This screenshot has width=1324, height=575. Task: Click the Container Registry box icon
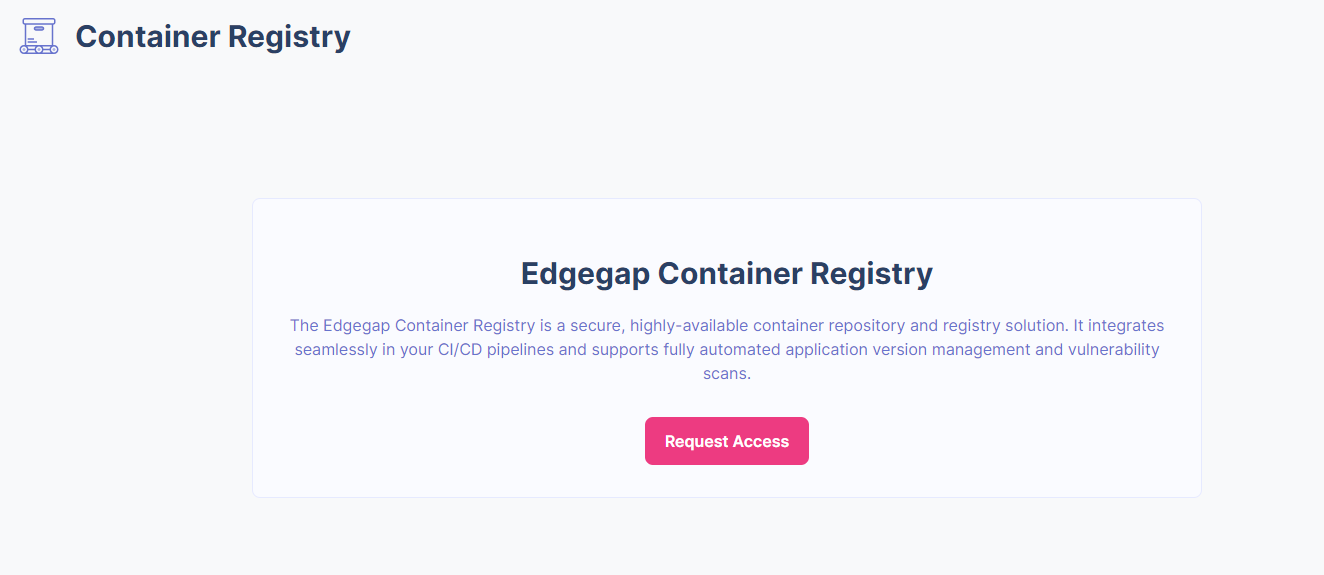pyautogui.click(x=39, y=36)
